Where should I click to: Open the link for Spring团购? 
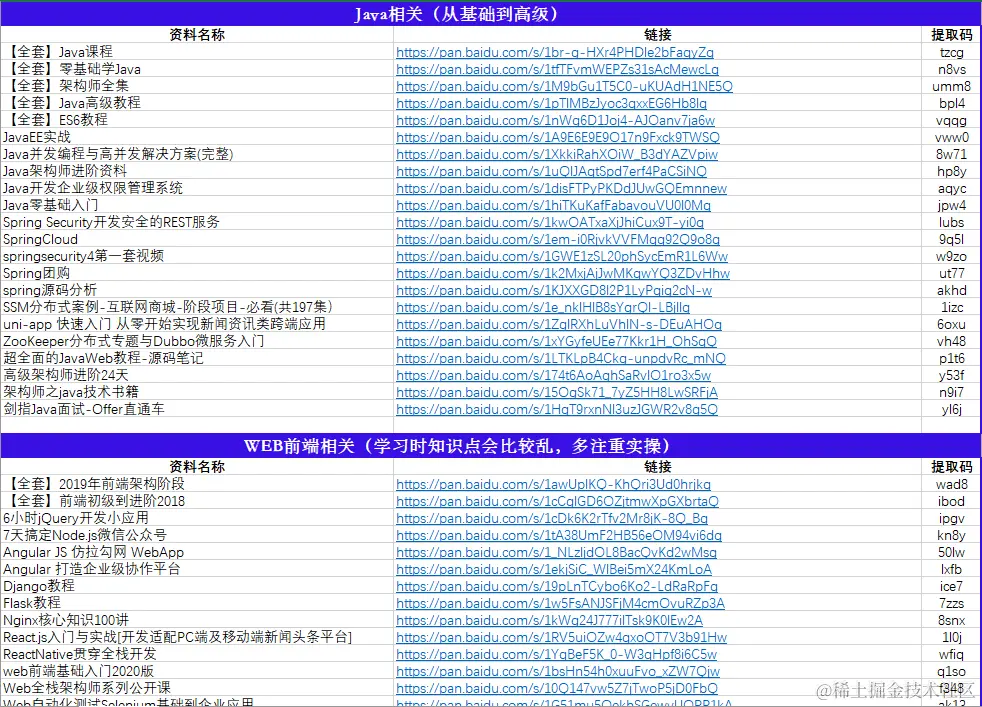[x=563, y=274]
